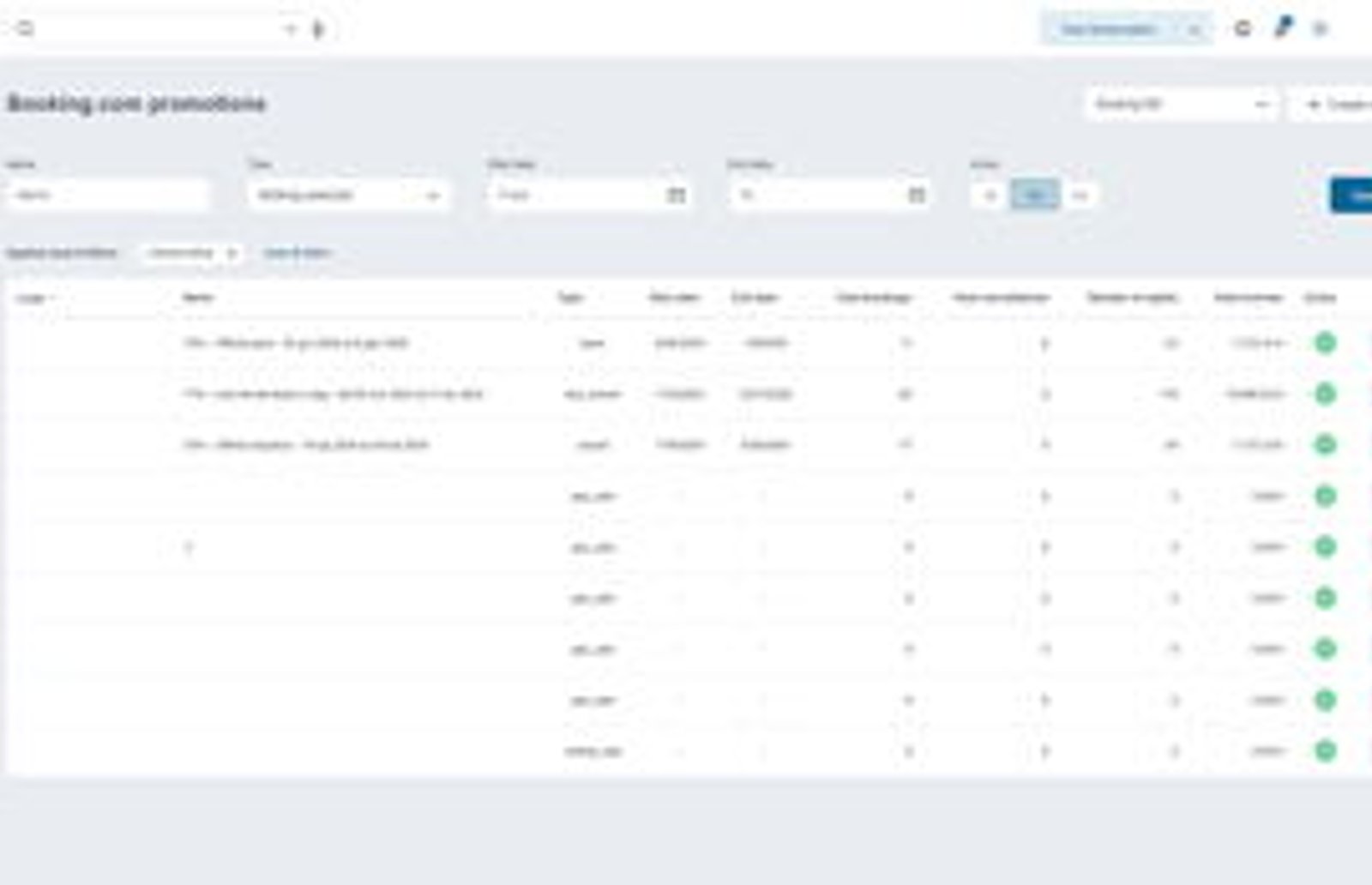Open the Start date calendar icon
The image size is (1372, 885).
[x=677, y=196]
